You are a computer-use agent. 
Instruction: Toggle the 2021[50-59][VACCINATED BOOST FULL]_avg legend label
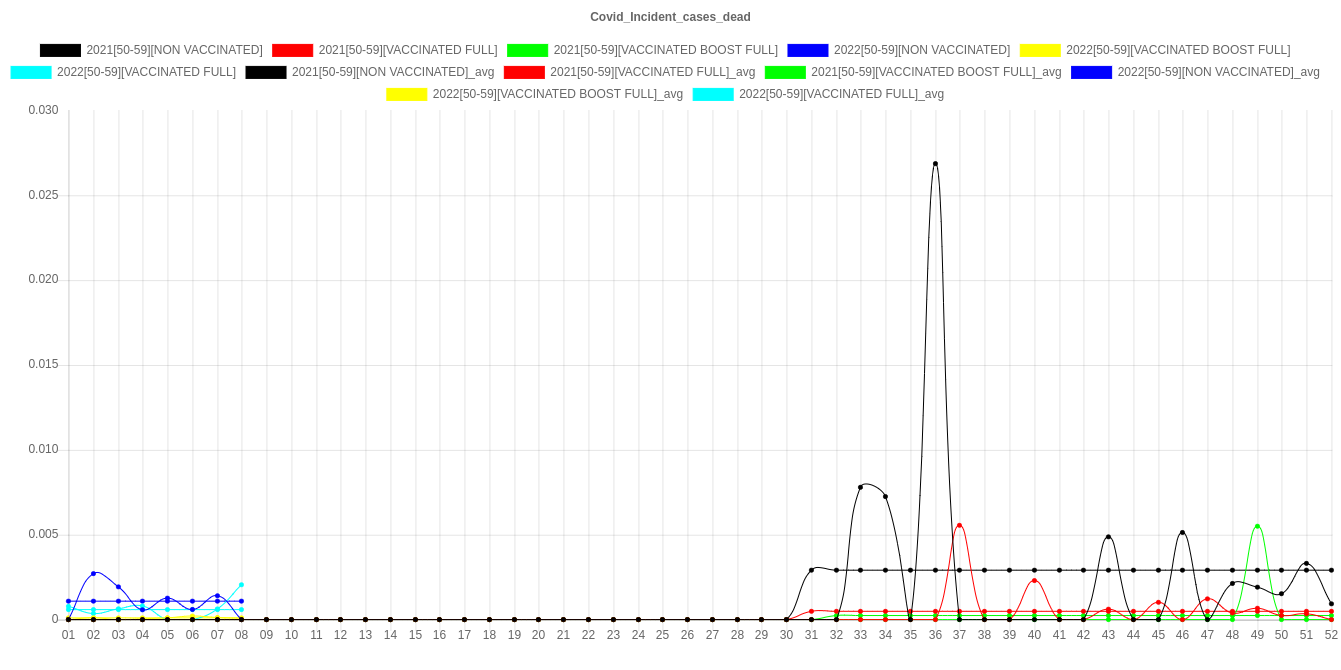(x=935, y=72)
